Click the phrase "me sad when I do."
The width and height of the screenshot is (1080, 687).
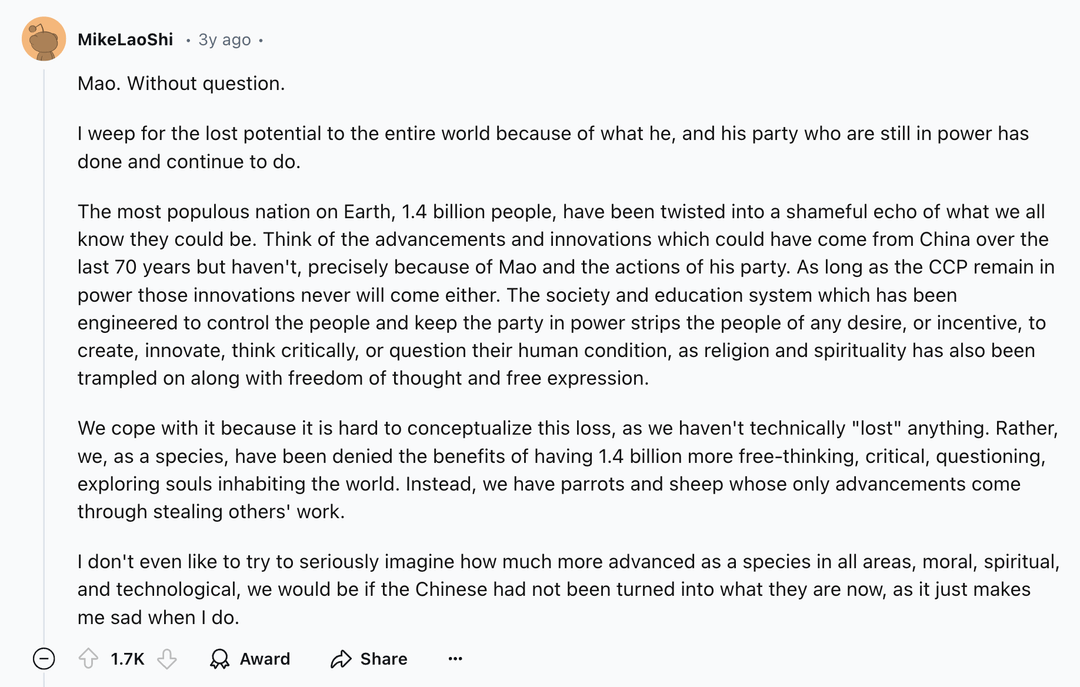(x=158, y=617)
